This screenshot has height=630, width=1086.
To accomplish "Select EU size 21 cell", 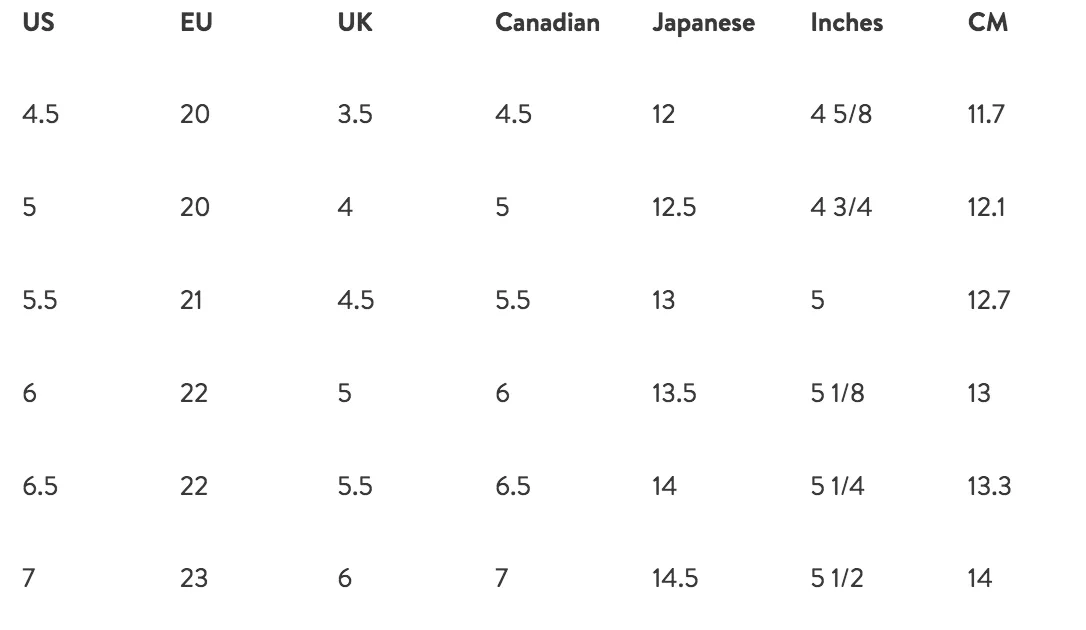I will pos(191,300).
